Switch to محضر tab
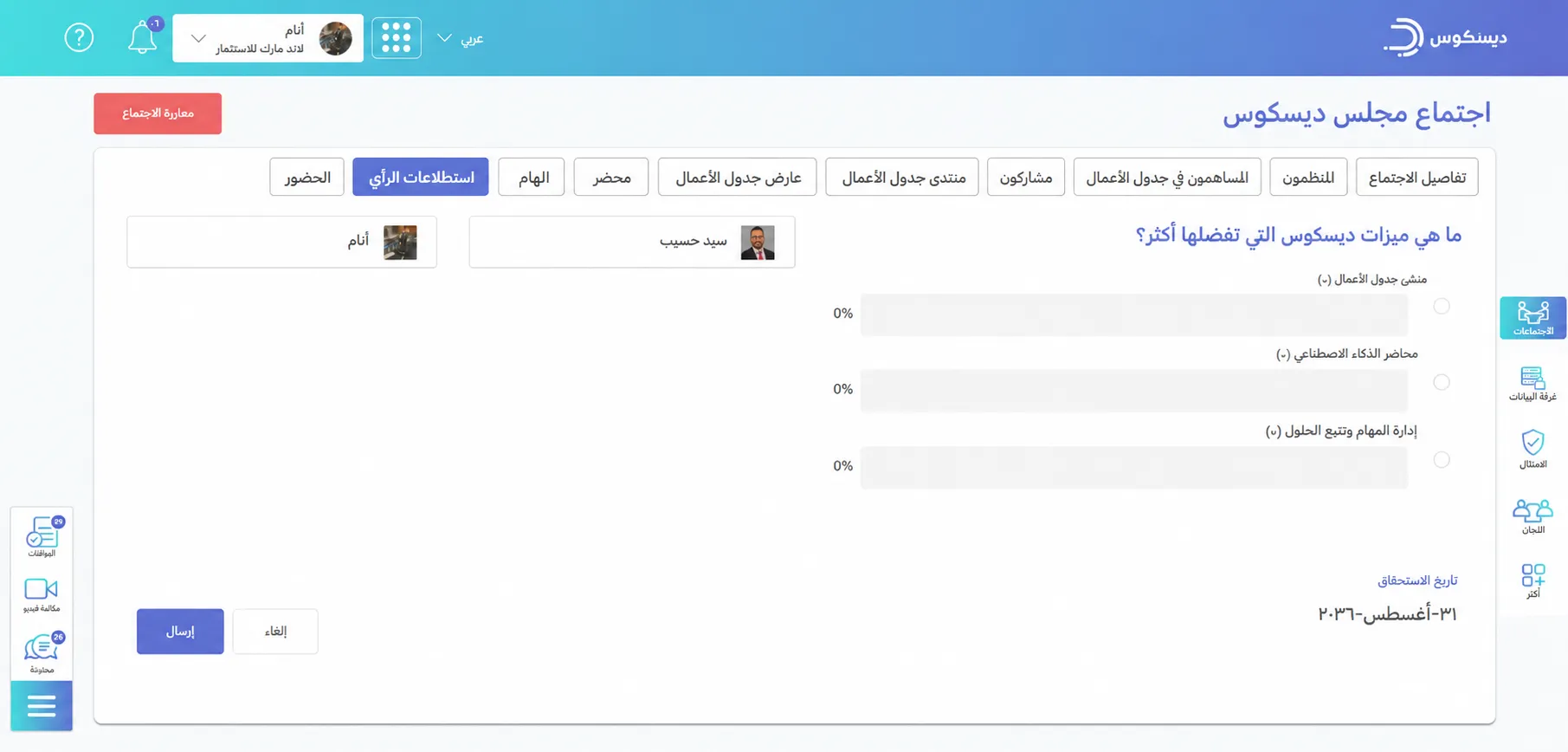The image size is (1568, 752). [611, 177]
